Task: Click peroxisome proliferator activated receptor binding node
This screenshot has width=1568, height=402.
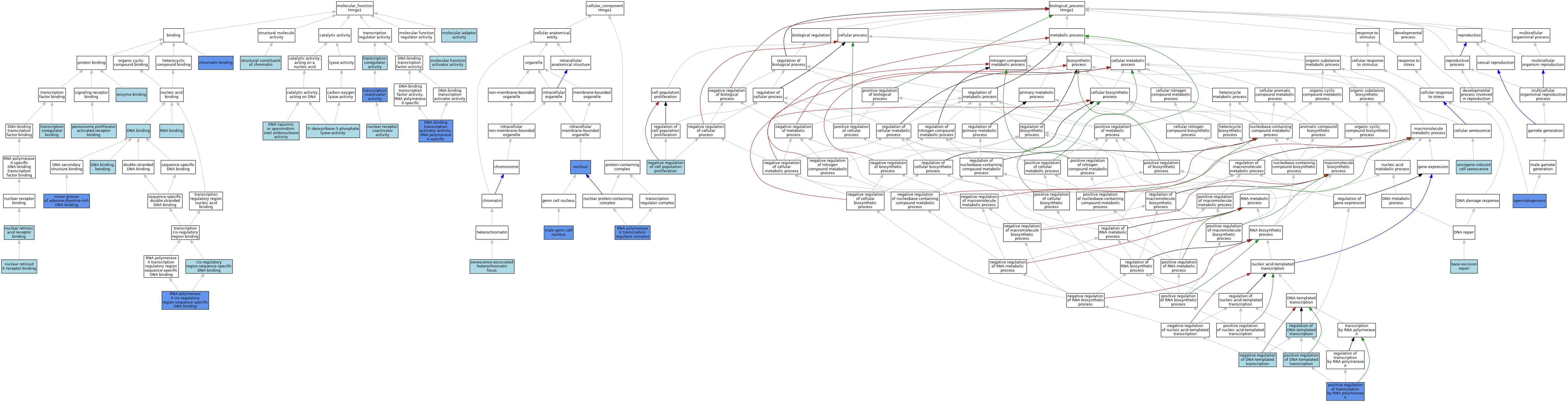Action: click(94, 131)
